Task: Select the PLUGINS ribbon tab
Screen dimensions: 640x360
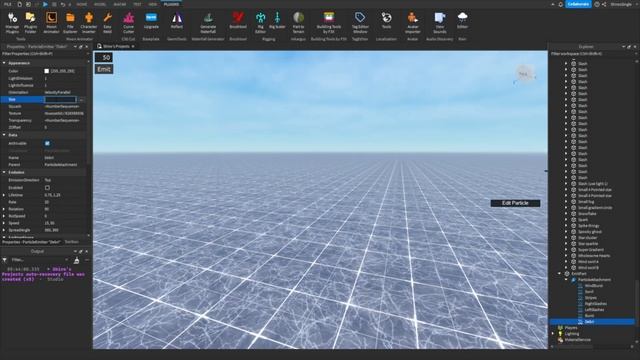Action: point(171,4)
